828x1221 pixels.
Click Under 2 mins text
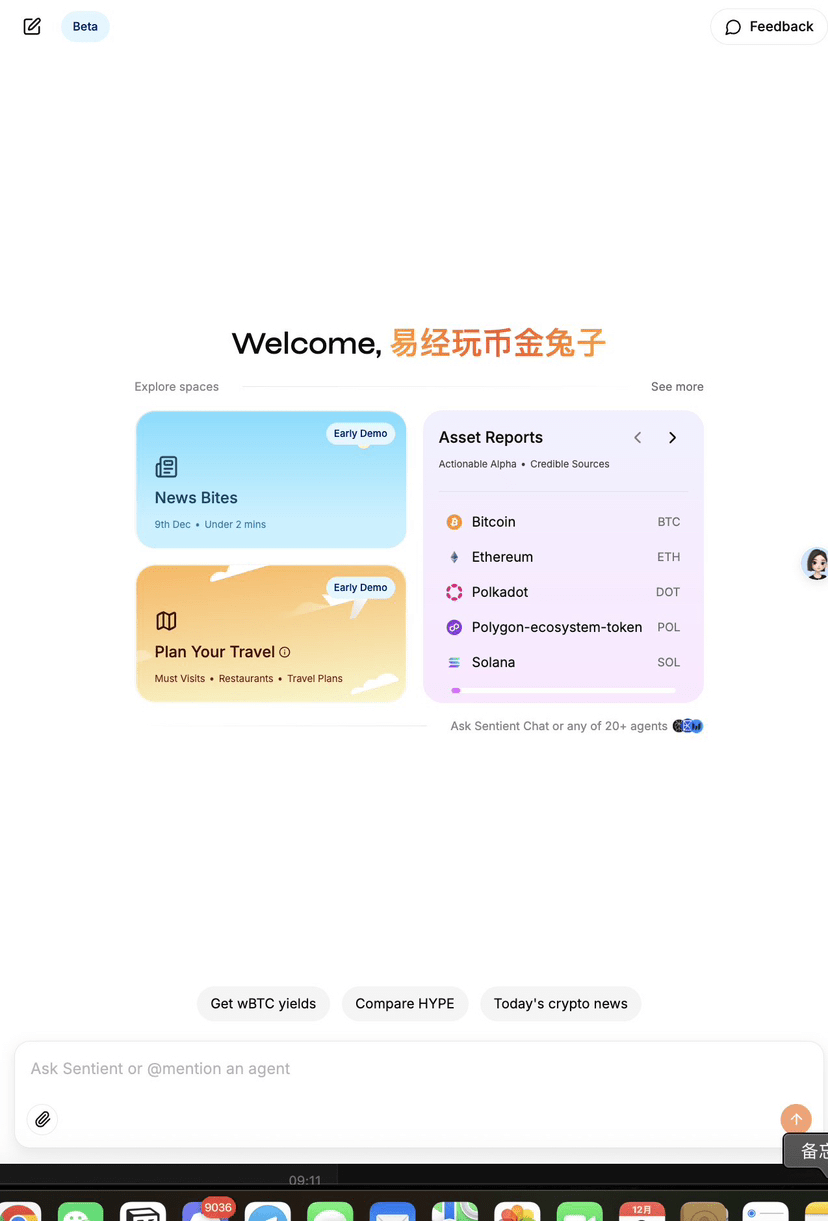[x=235, y=524]
